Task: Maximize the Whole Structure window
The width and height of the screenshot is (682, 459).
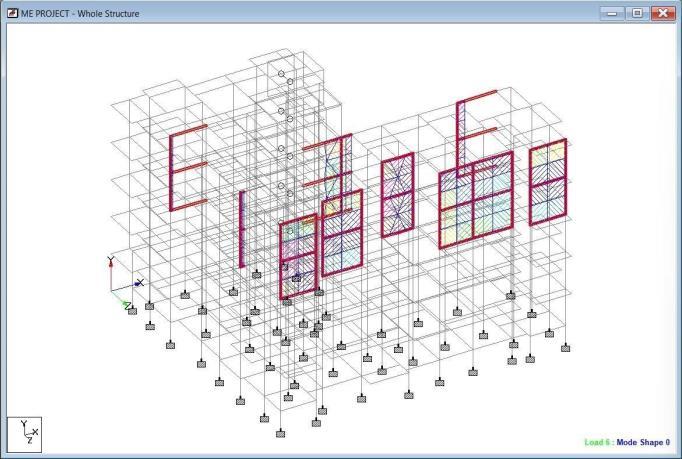Action: (x=637, y=13)
